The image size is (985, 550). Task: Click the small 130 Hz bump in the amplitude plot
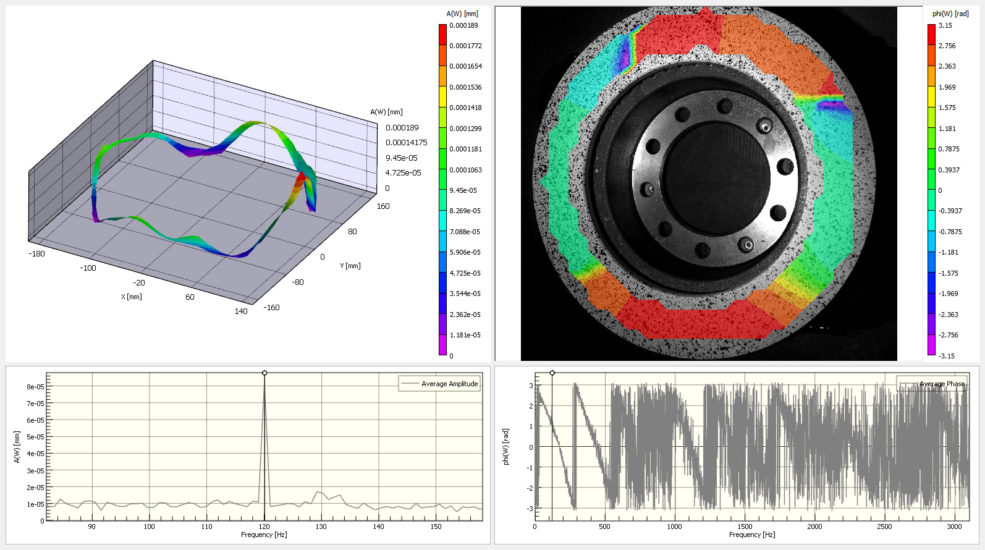319,494
